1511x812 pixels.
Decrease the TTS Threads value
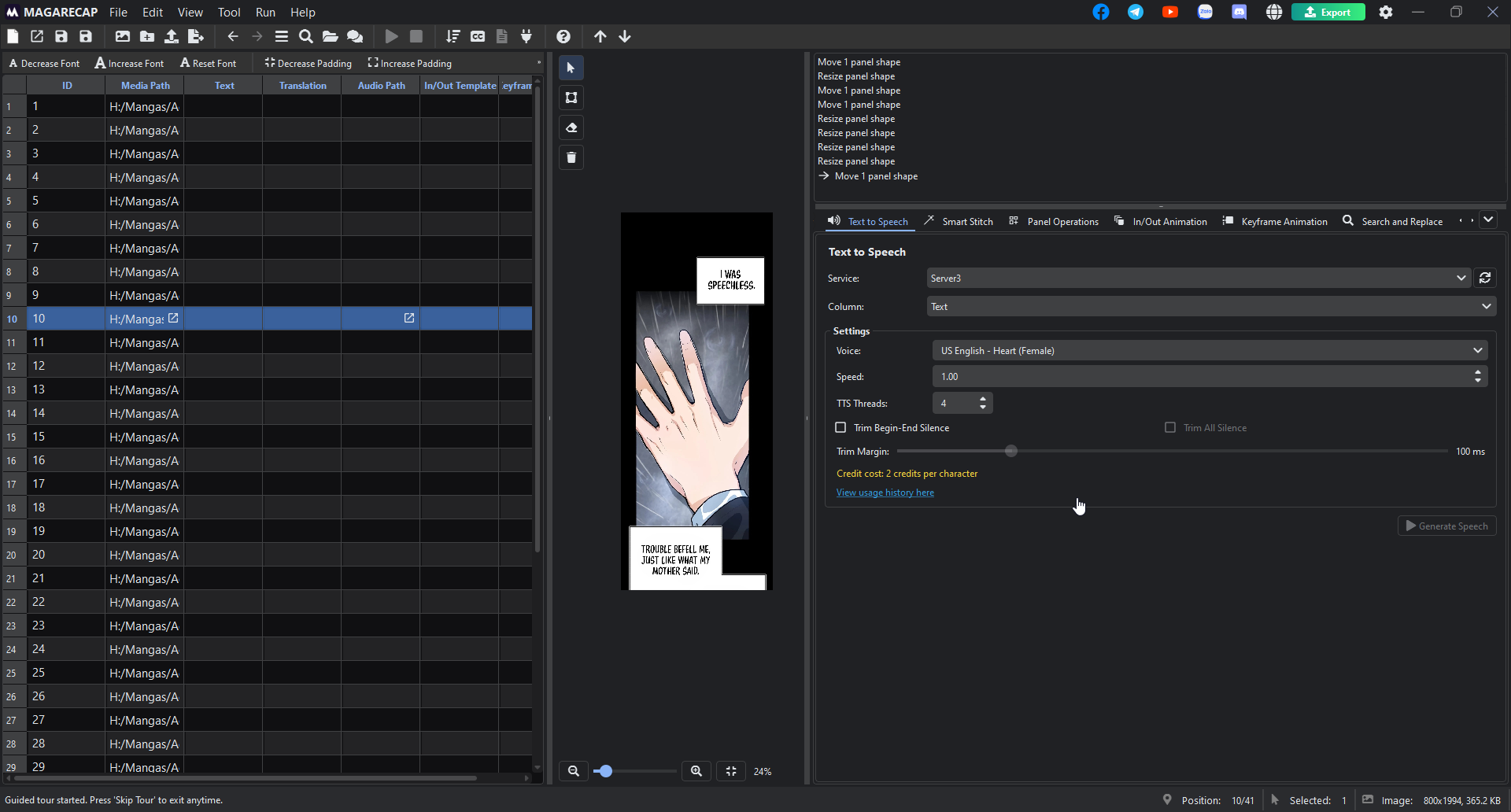983,407
